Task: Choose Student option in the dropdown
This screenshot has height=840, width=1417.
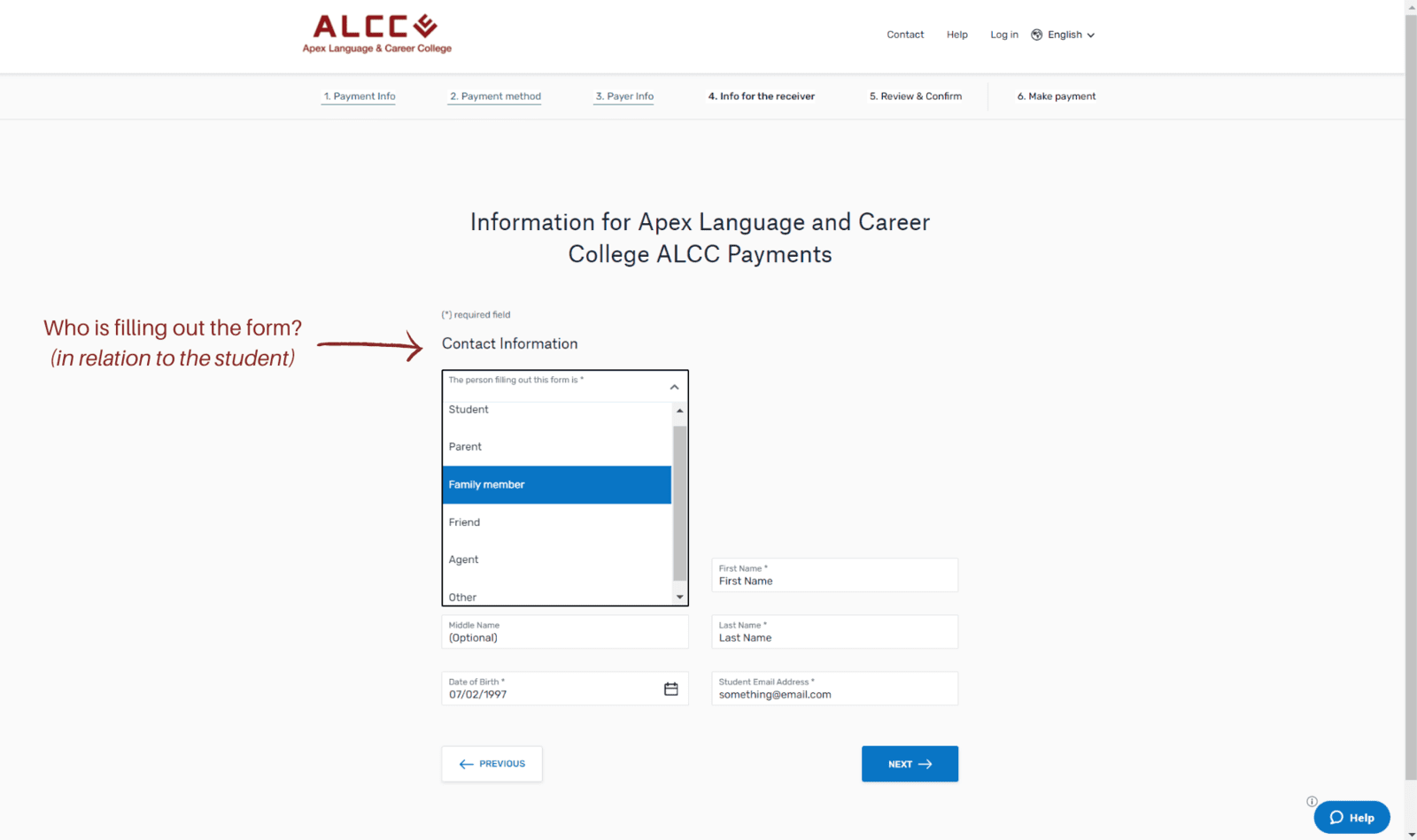Action: pyautogui.click(x=557, y=410)
